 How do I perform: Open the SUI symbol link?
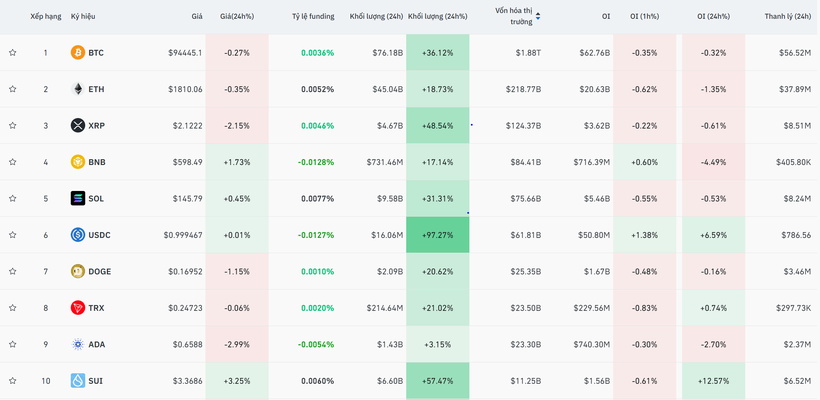pyautogui.click(x=95, y=381)
